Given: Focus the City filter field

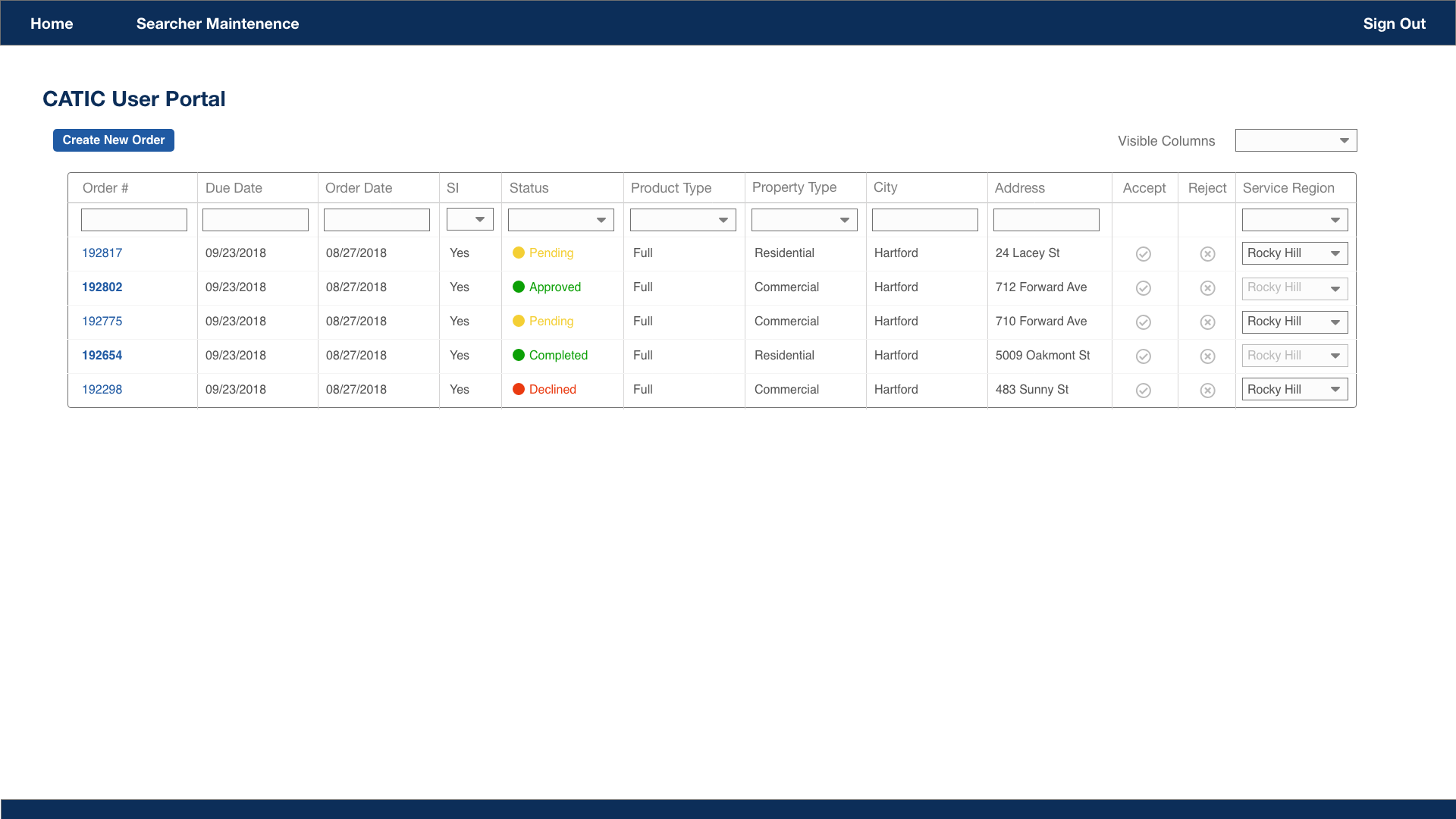Looking at the screenshot, I should (x=925, y=220).
